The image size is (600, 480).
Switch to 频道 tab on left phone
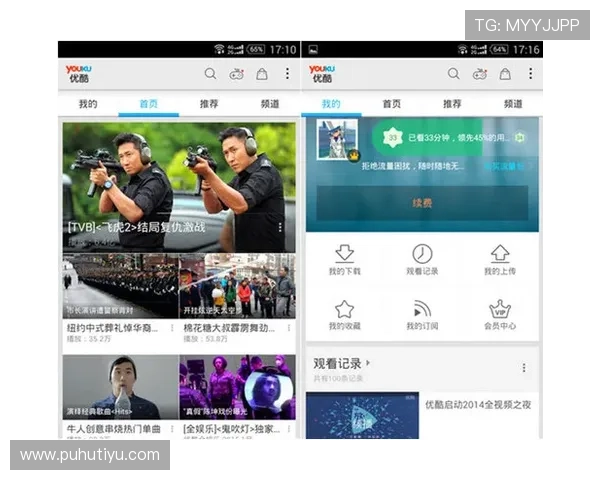coord(270,104)
